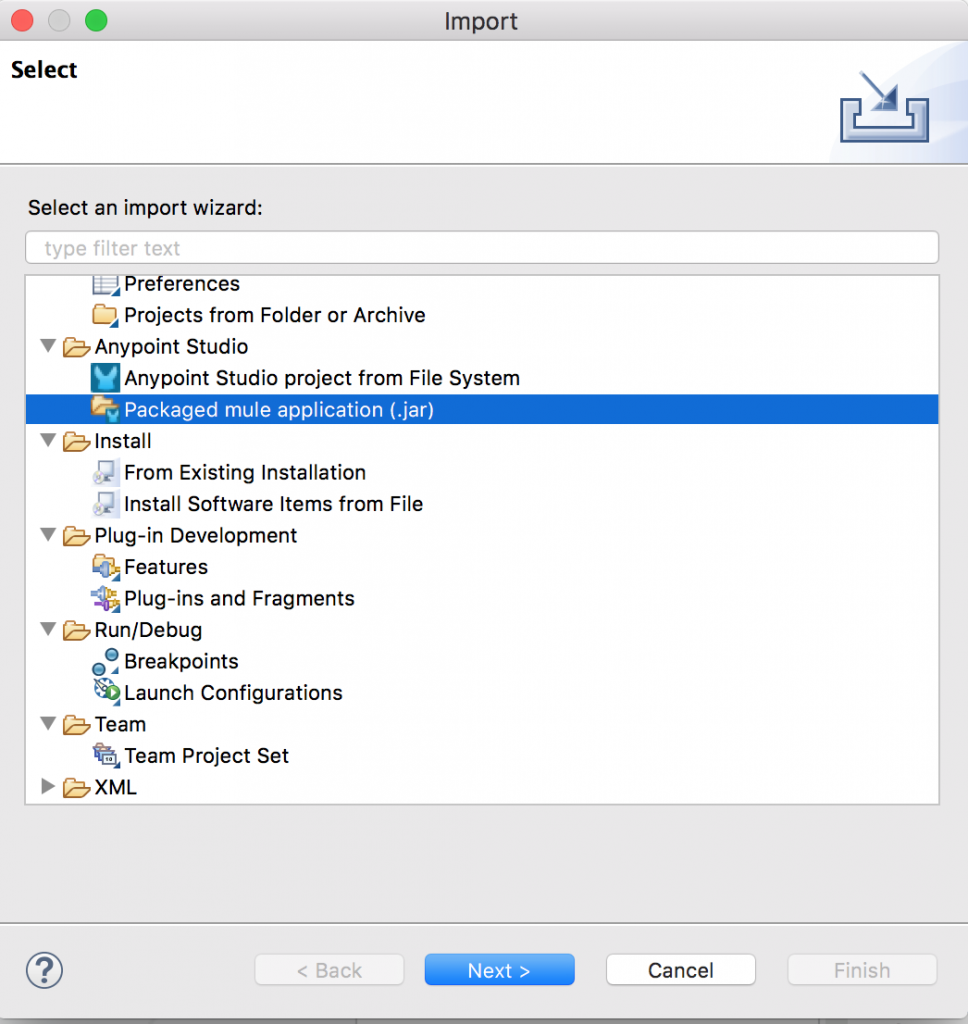Viewport: 968px width, 1024px height.
Task: Collapse the Run/Debug category
Action: click(47, 630)
